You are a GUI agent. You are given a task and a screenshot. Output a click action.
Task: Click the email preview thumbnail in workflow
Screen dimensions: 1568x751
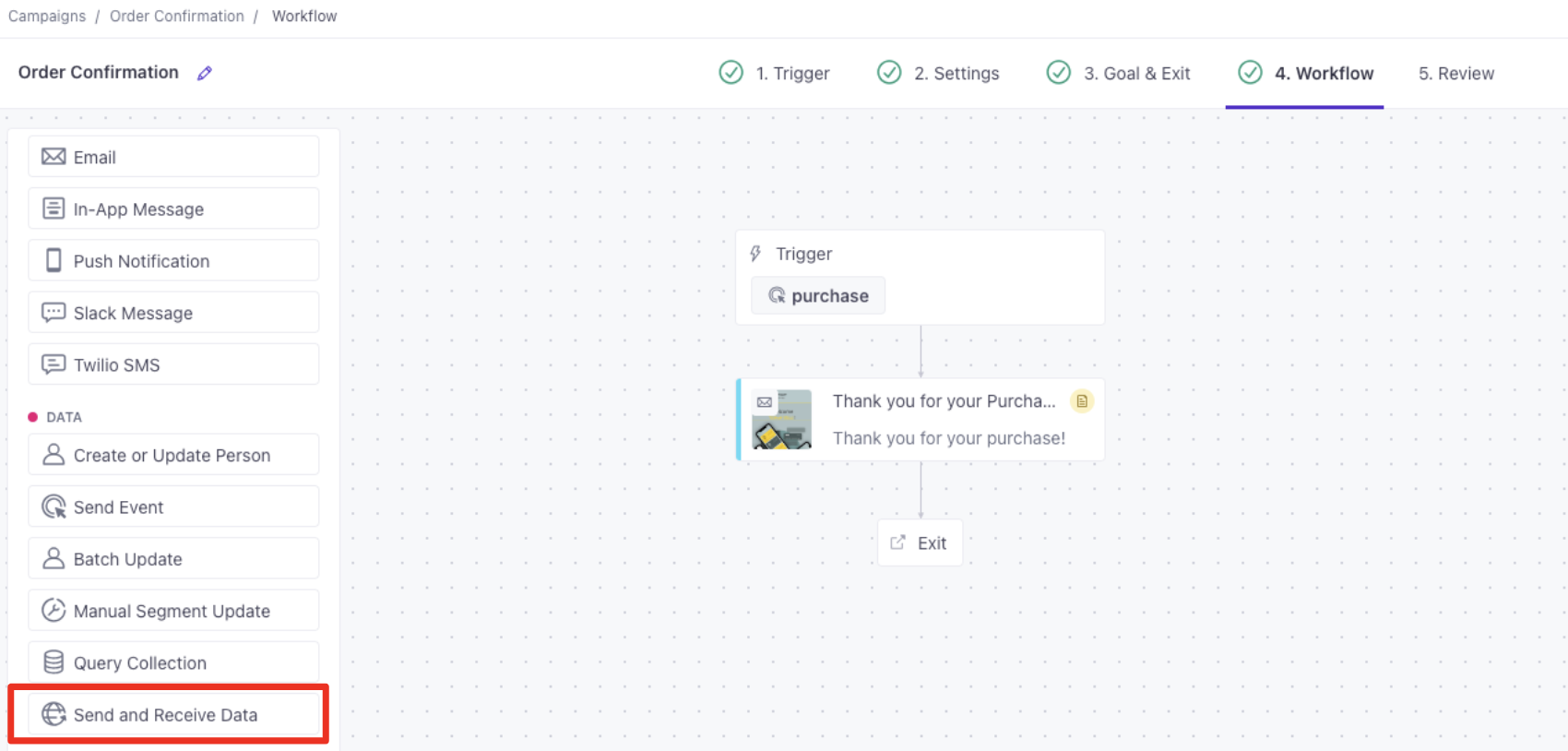(782, 420)
